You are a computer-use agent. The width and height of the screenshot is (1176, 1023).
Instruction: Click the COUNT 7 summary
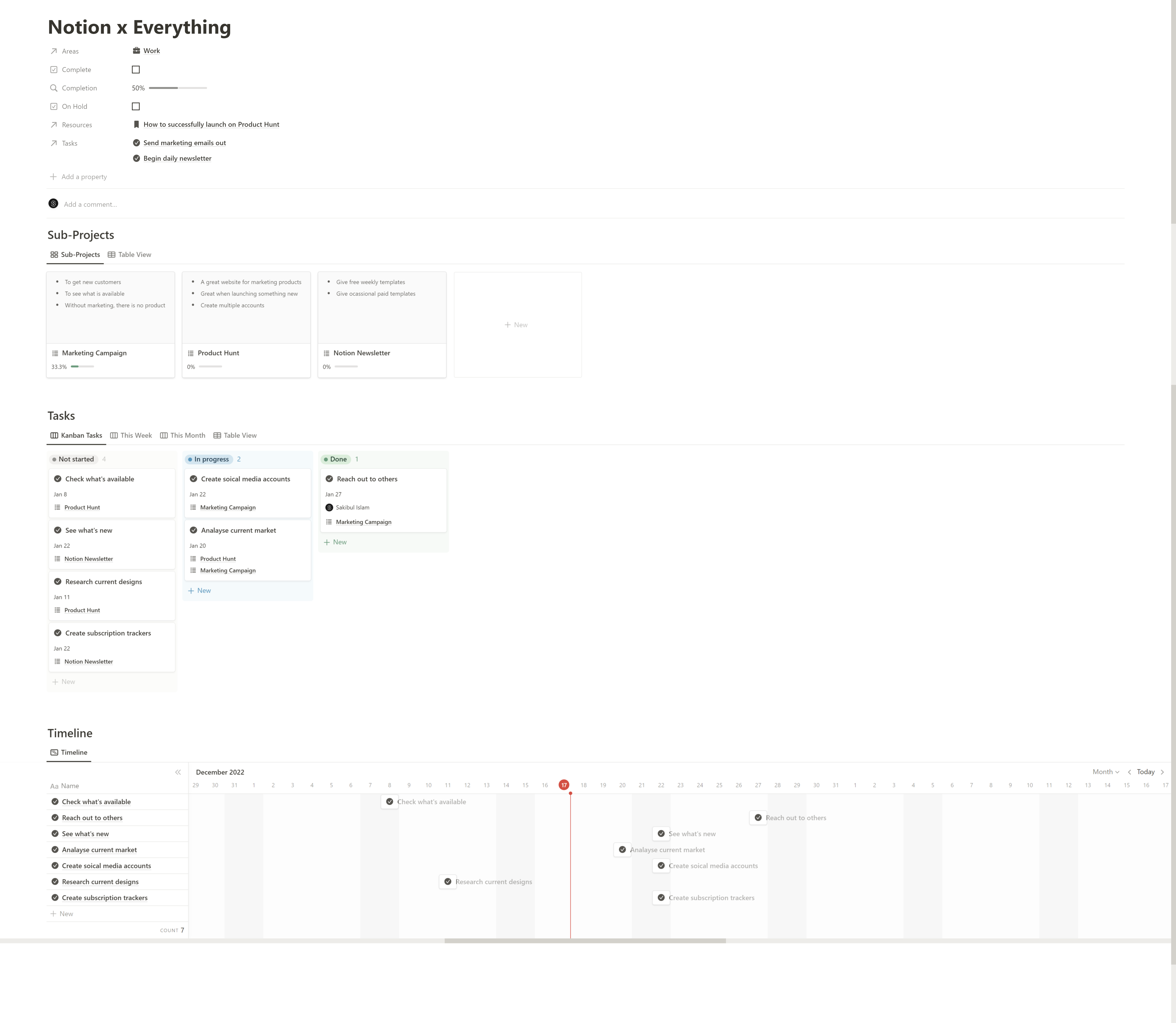pos(172,930)
